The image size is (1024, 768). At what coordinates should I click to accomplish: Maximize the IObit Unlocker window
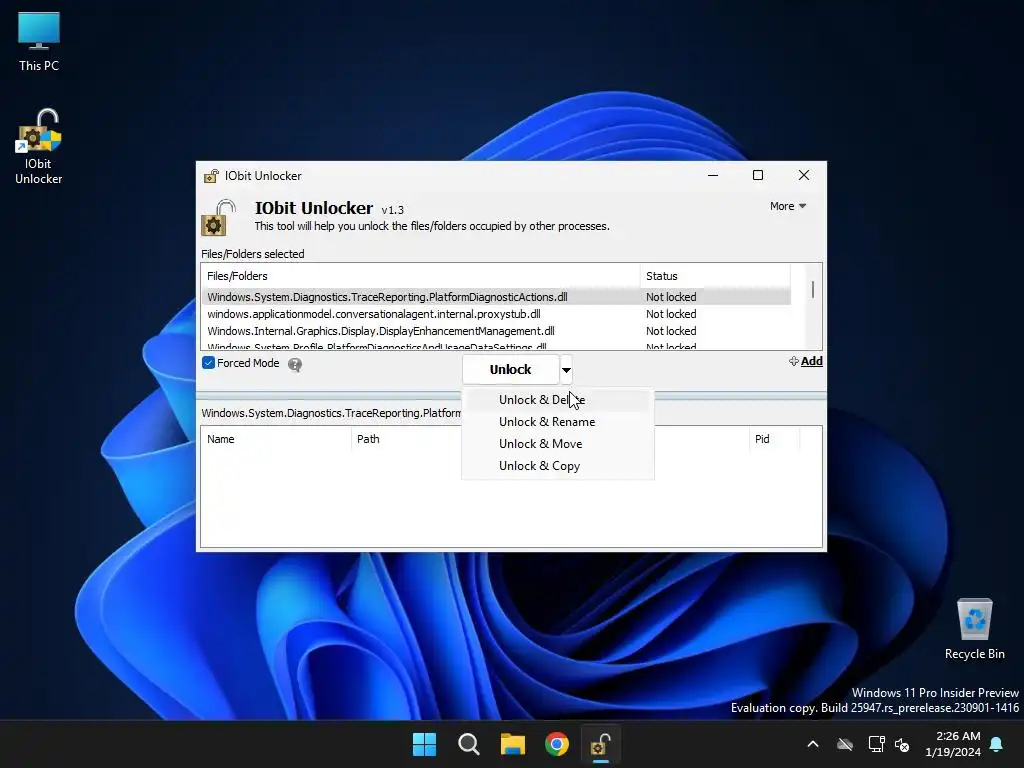pyautogui.click(x=758, y=176)
